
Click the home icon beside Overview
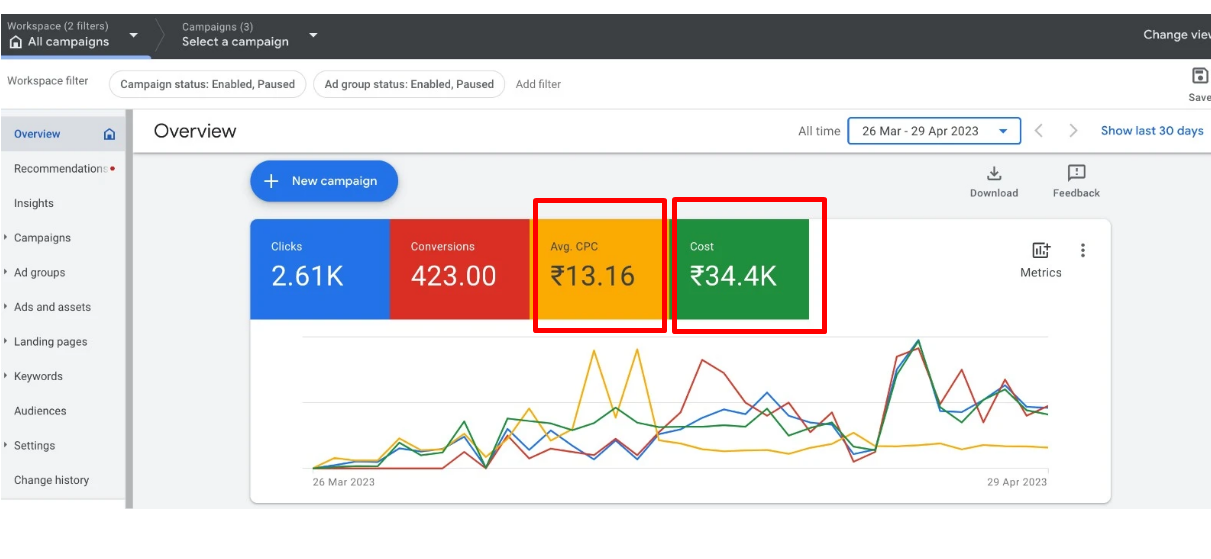tap(109, 134)
